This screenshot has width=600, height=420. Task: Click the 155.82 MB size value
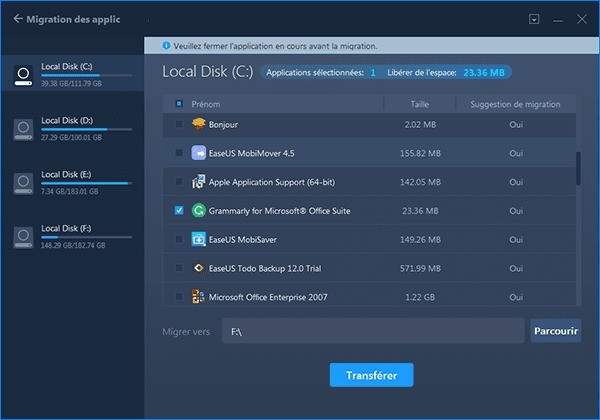(x=420, y=153)
